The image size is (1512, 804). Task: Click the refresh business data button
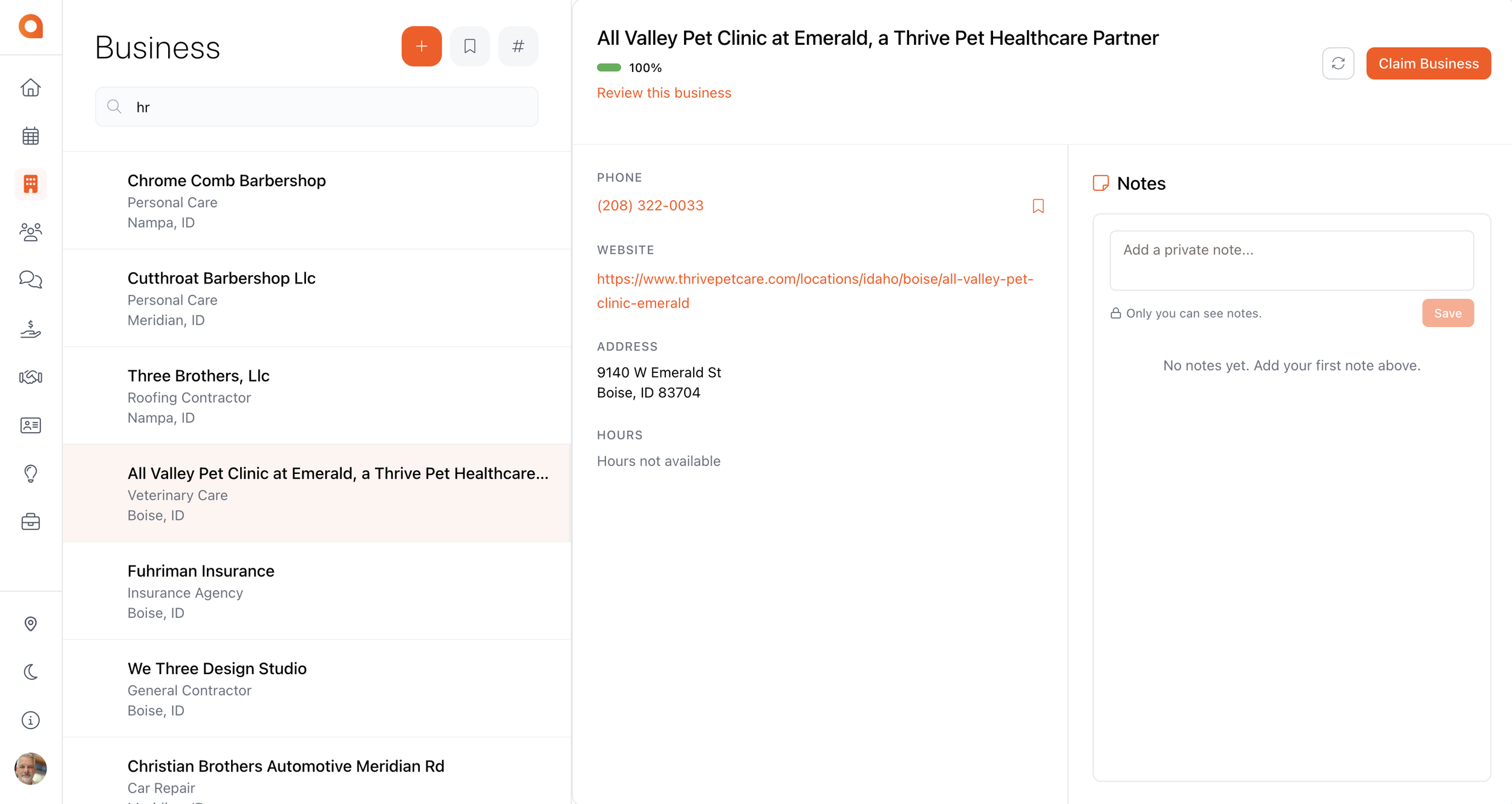click(x=1337, y=63)
